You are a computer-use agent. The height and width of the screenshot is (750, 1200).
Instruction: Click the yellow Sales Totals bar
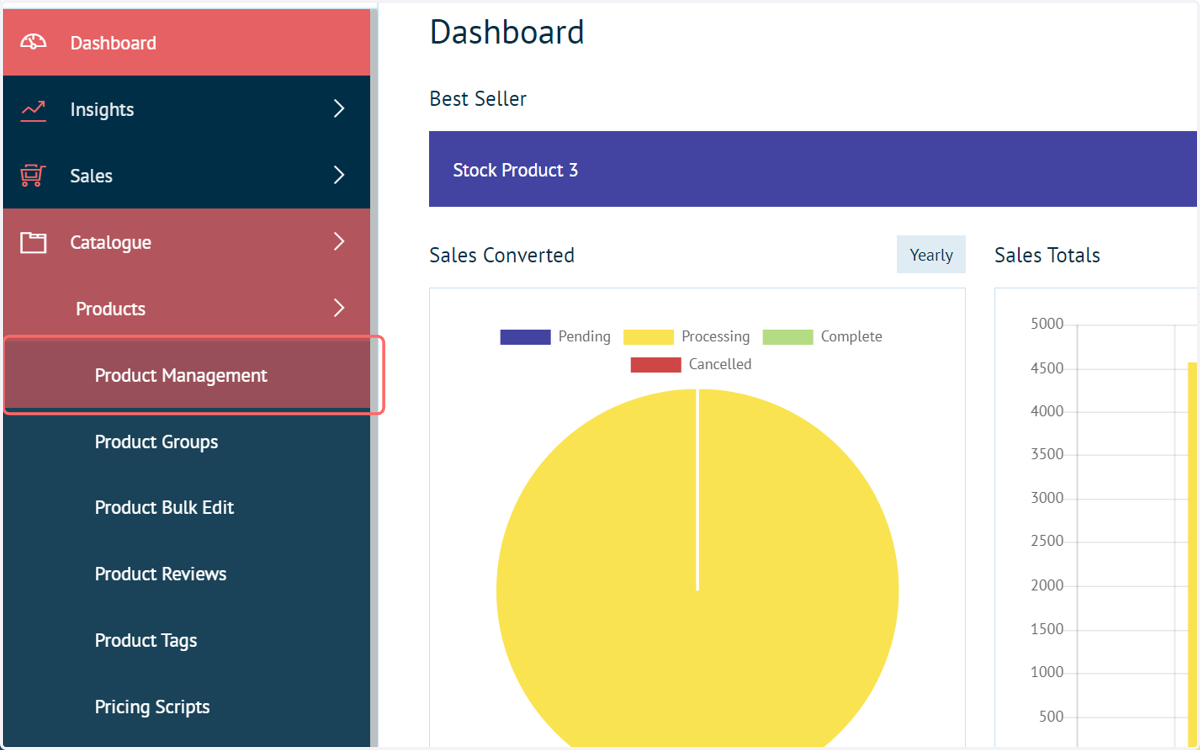tap(1192, 555)
